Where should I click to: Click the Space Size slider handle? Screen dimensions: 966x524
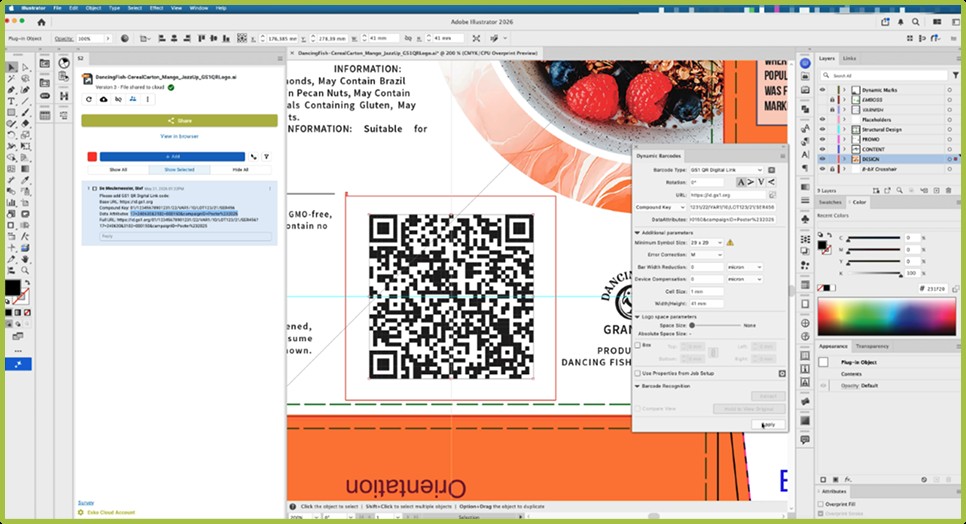tap(692, 325)
